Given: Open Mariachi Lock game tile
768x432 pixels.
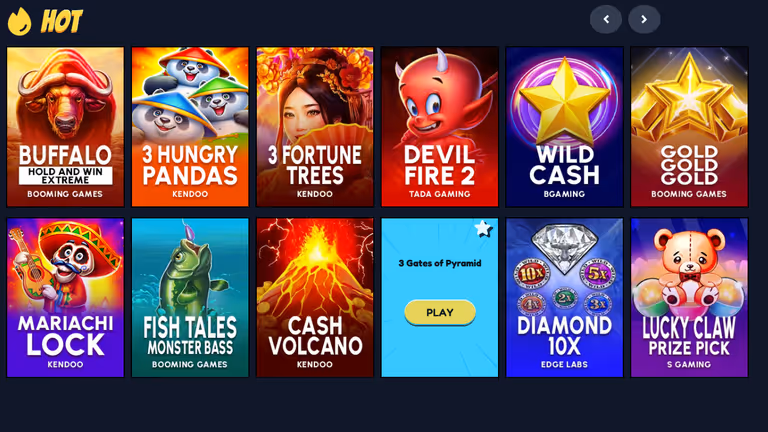Looking at the screenshot, I should point(65,298).
